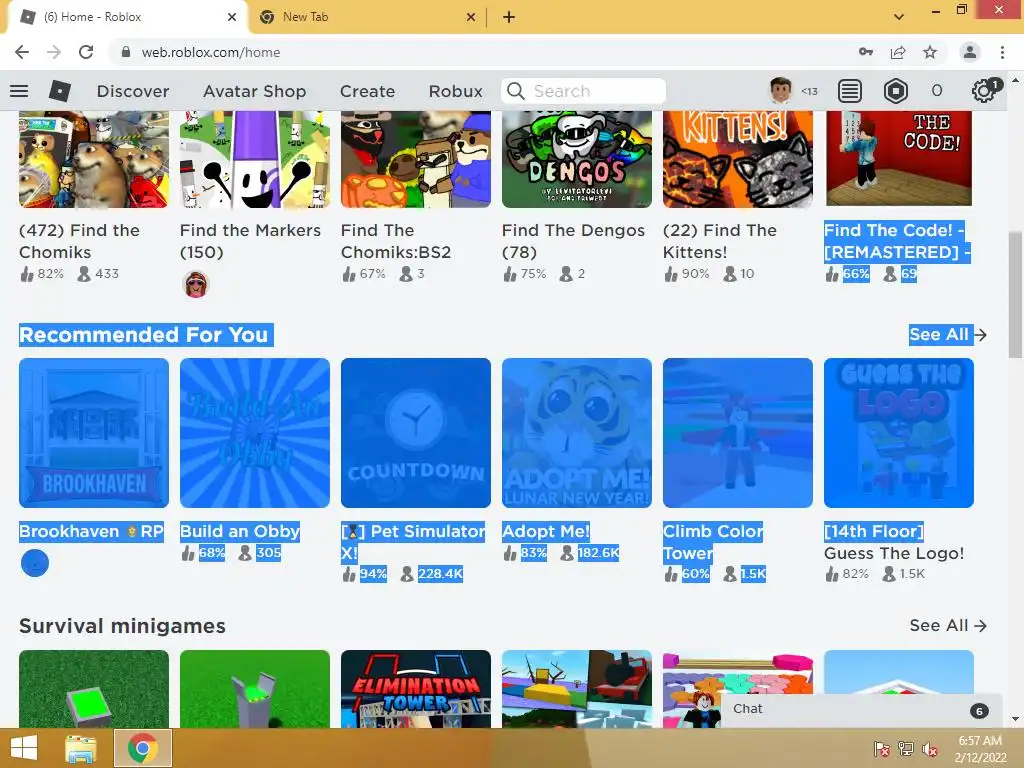Click the friend avatar under Find the Markers

pos(196,284)
